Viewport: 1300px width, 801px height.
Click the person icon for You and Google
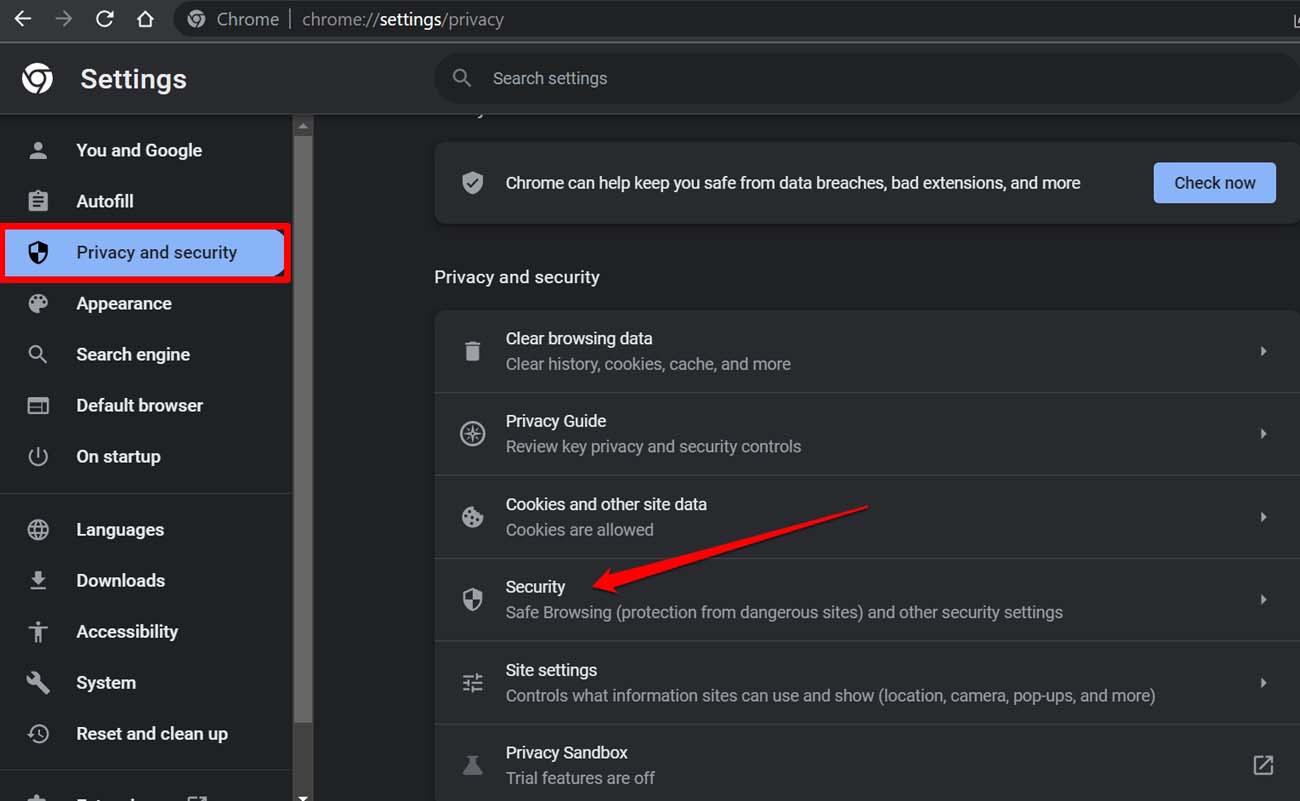pyautogui.click(x=38, y=150)
